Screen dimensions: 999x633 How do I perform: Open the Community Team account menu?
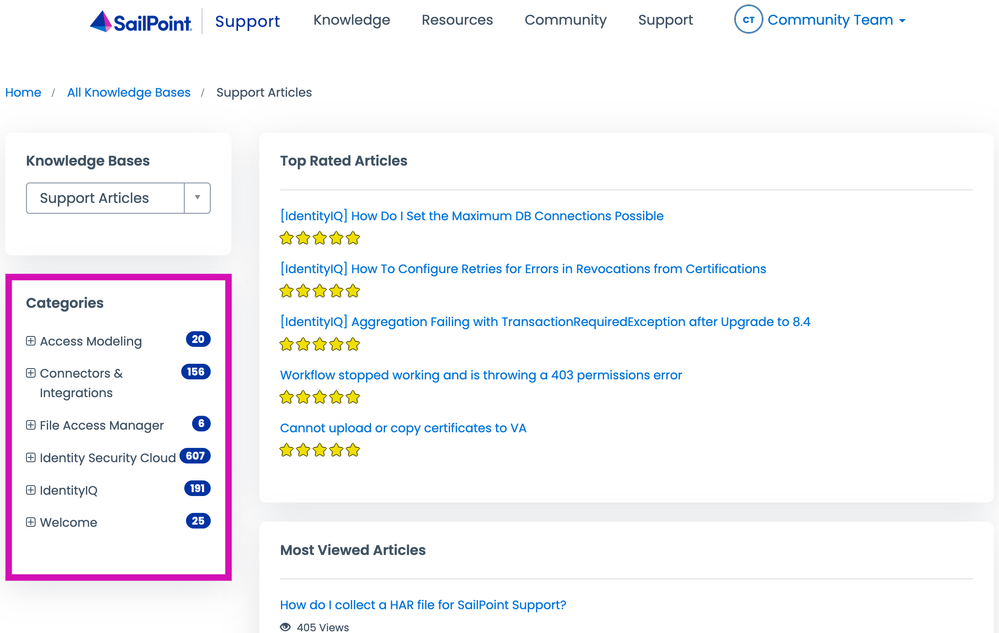tap(836, 20)
